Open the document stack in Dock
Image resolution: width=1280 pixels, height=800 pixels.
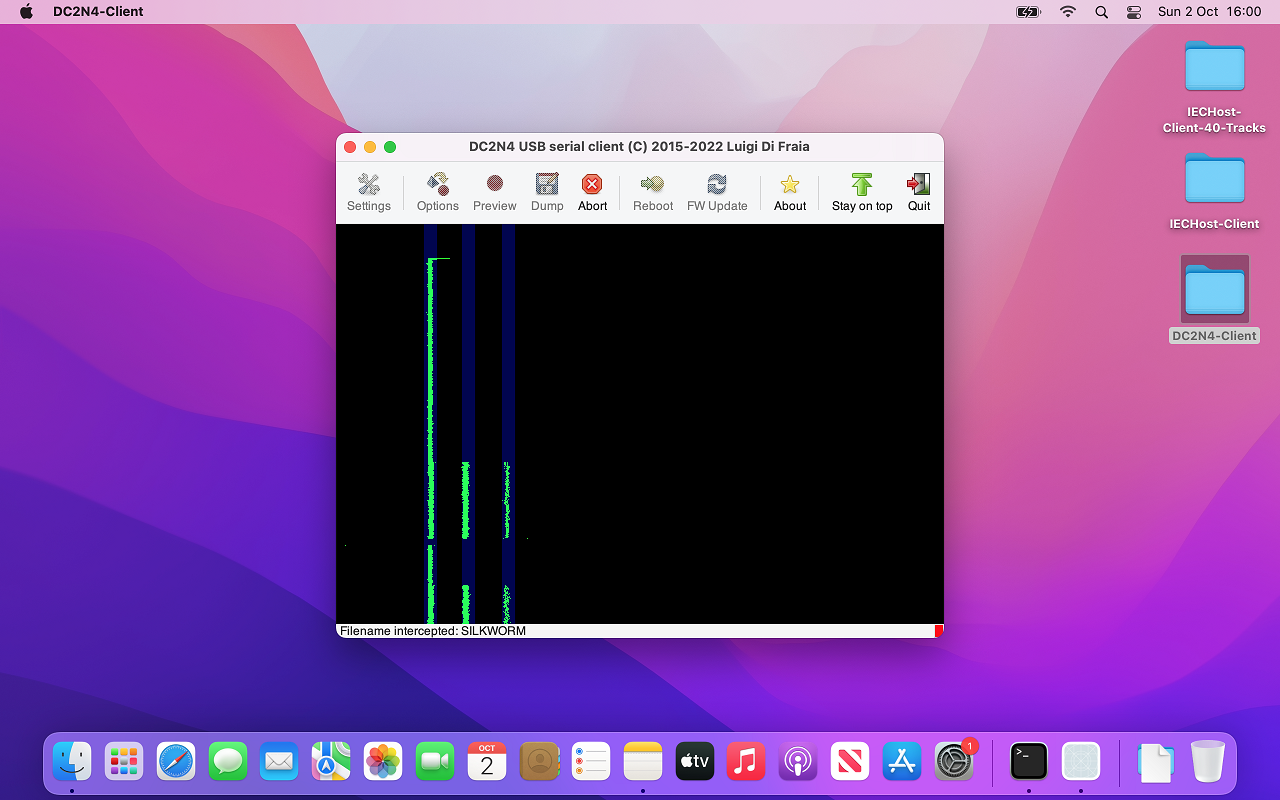[x=1156, y=762]
